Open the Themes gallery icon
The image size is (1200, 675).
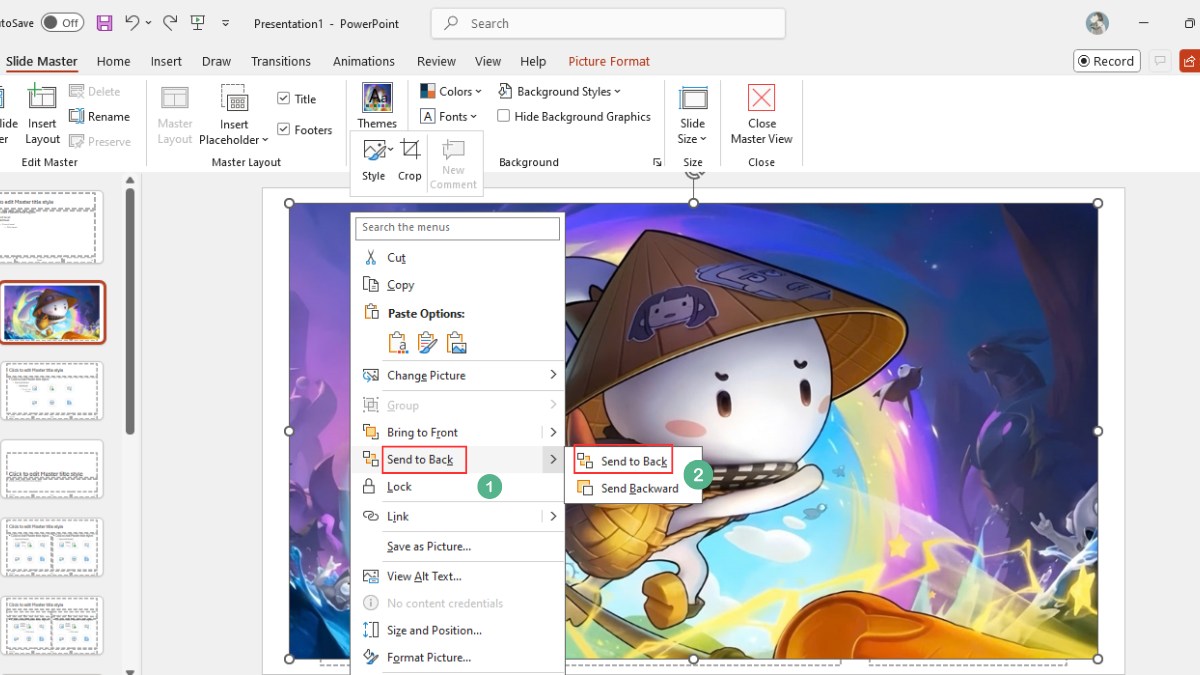pos(377,98)
